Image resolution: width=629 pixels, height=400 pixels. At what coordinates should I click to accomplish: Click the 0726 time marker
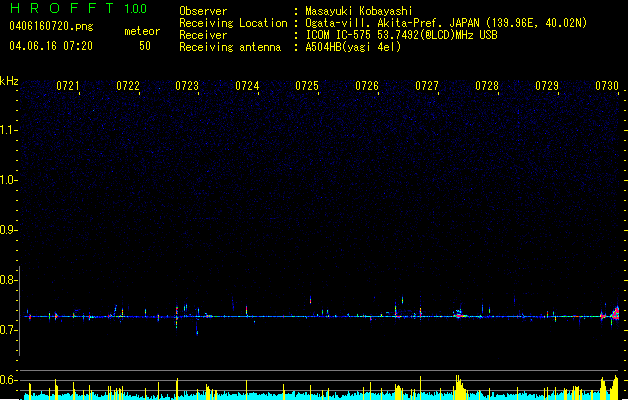[x=367, y=86]
